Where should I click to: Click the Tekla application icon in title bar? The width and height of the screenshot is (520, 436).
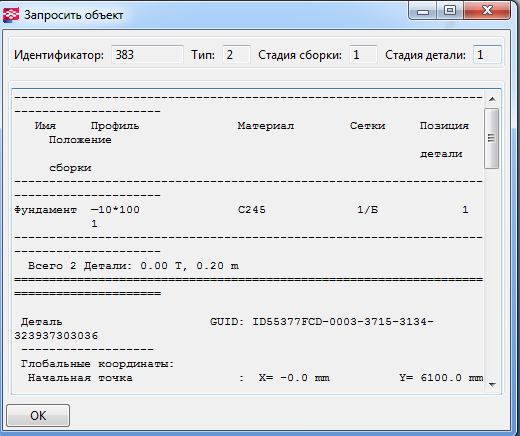[x=11, y=15]
